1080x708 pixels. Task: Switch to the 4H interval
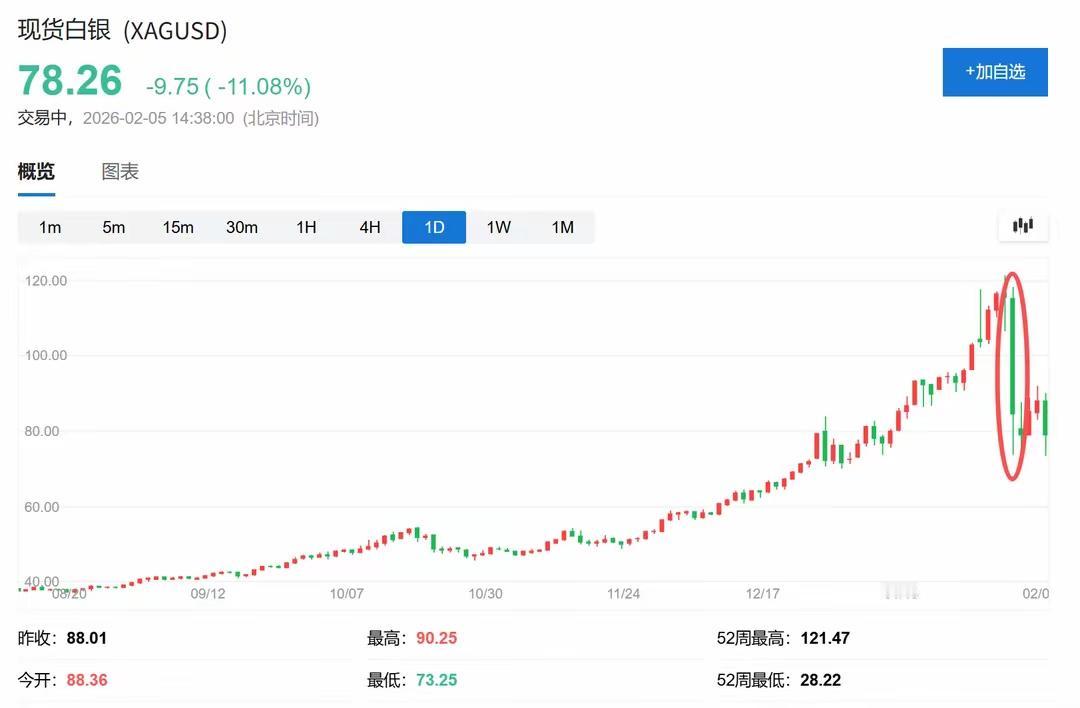(x=369, y=227)
